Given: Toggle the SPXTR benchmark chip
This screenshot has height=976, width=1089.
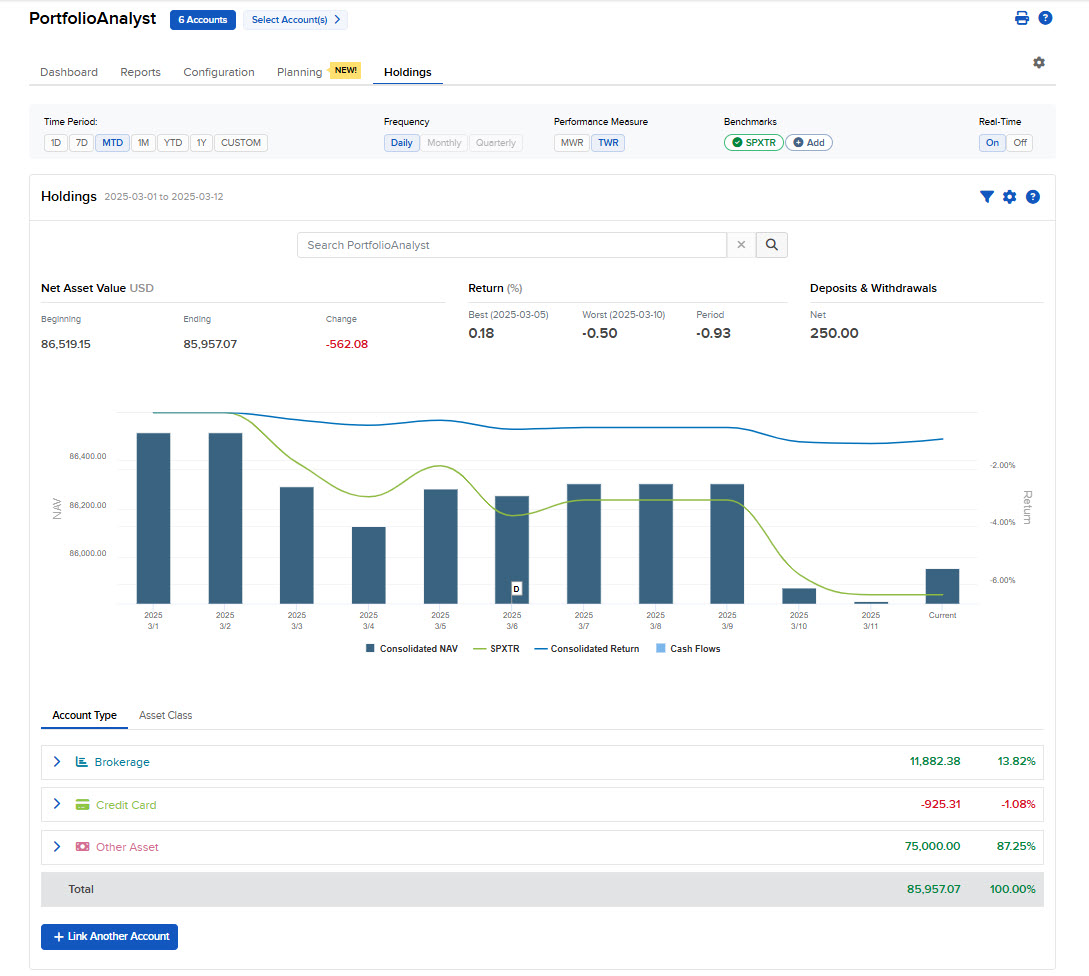Looking at the screenshot, I should [x=753, y=142].
